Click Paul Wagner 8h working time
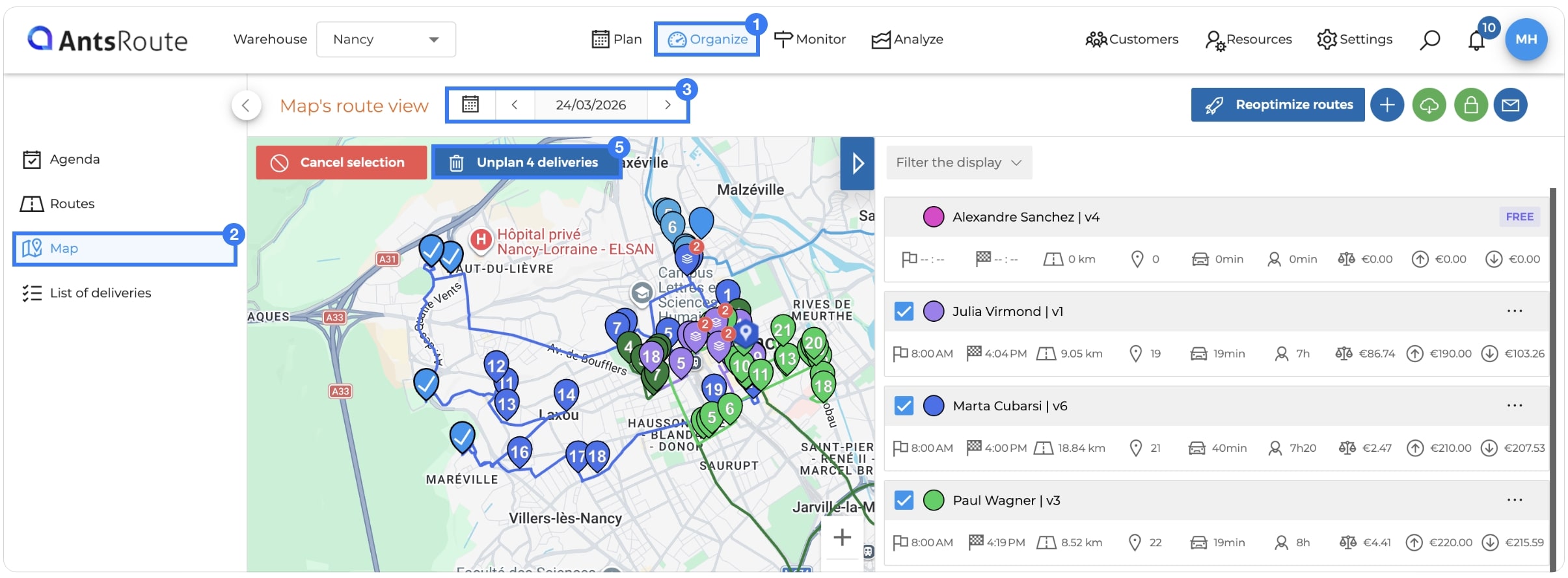Image resolution: width=1568 pixels, height=578 pixels. (x=1303, y=542)
